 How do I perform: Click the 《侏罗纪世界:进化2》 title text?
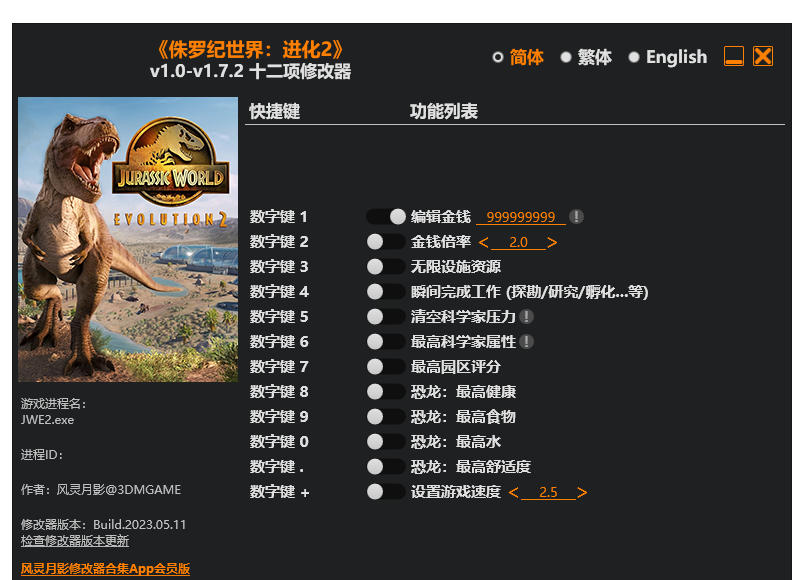(x=250, y=50)
